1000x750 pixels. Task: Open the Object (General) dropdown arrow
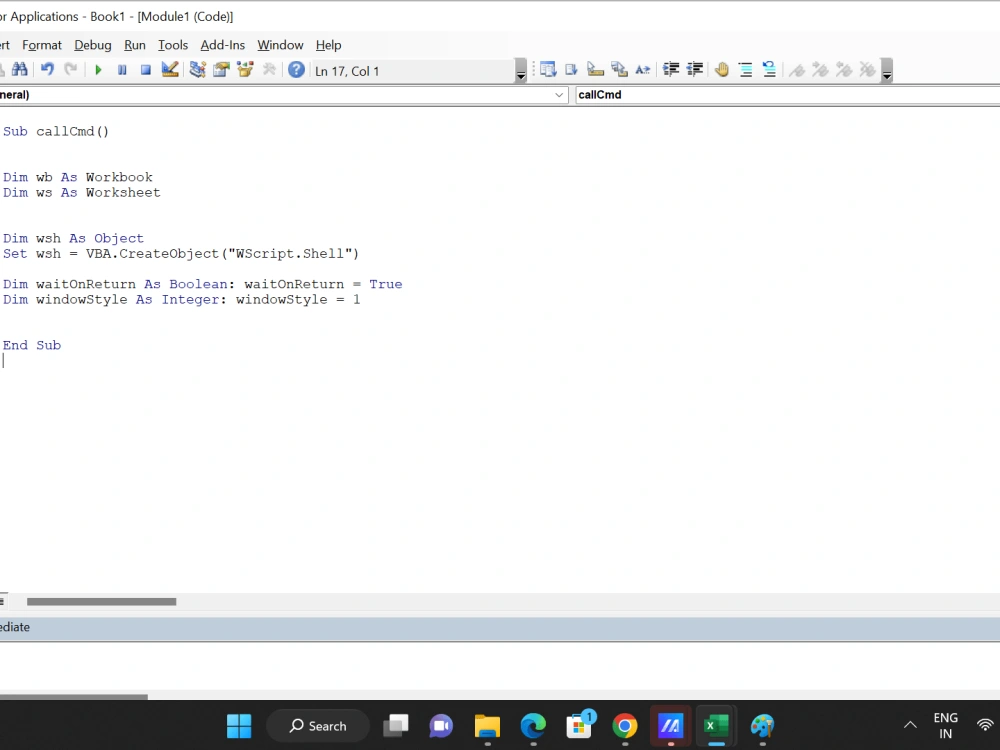[x=559, y=95]
